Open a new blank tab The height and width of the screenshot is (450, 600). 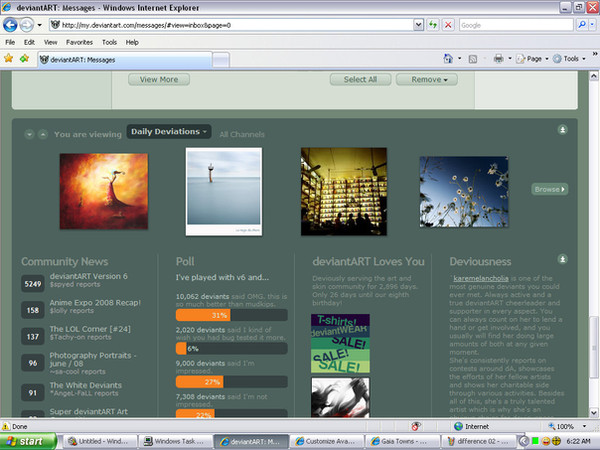click(x=221, y=60)
